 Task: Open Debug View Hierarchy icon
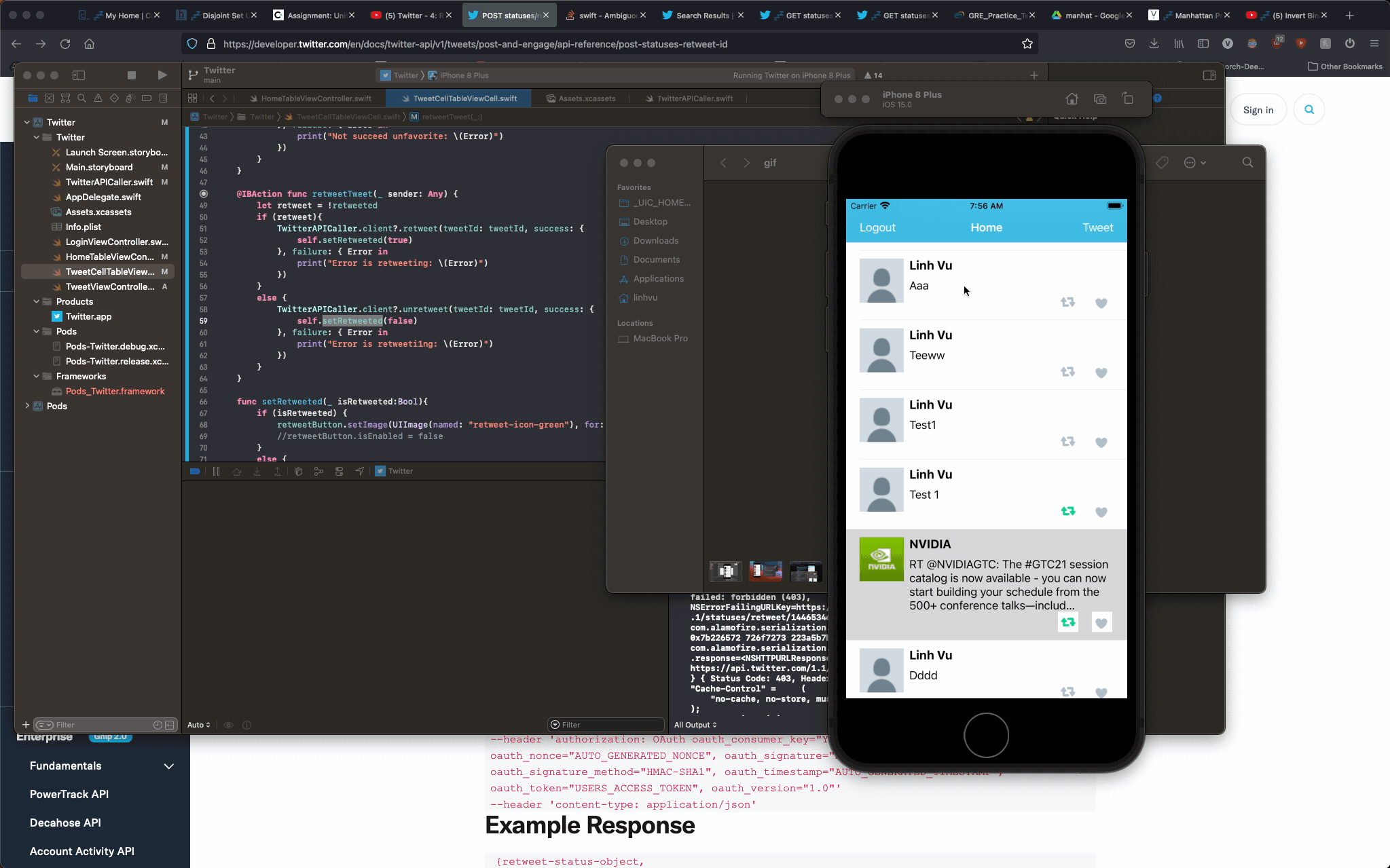[x=298, y=471]
